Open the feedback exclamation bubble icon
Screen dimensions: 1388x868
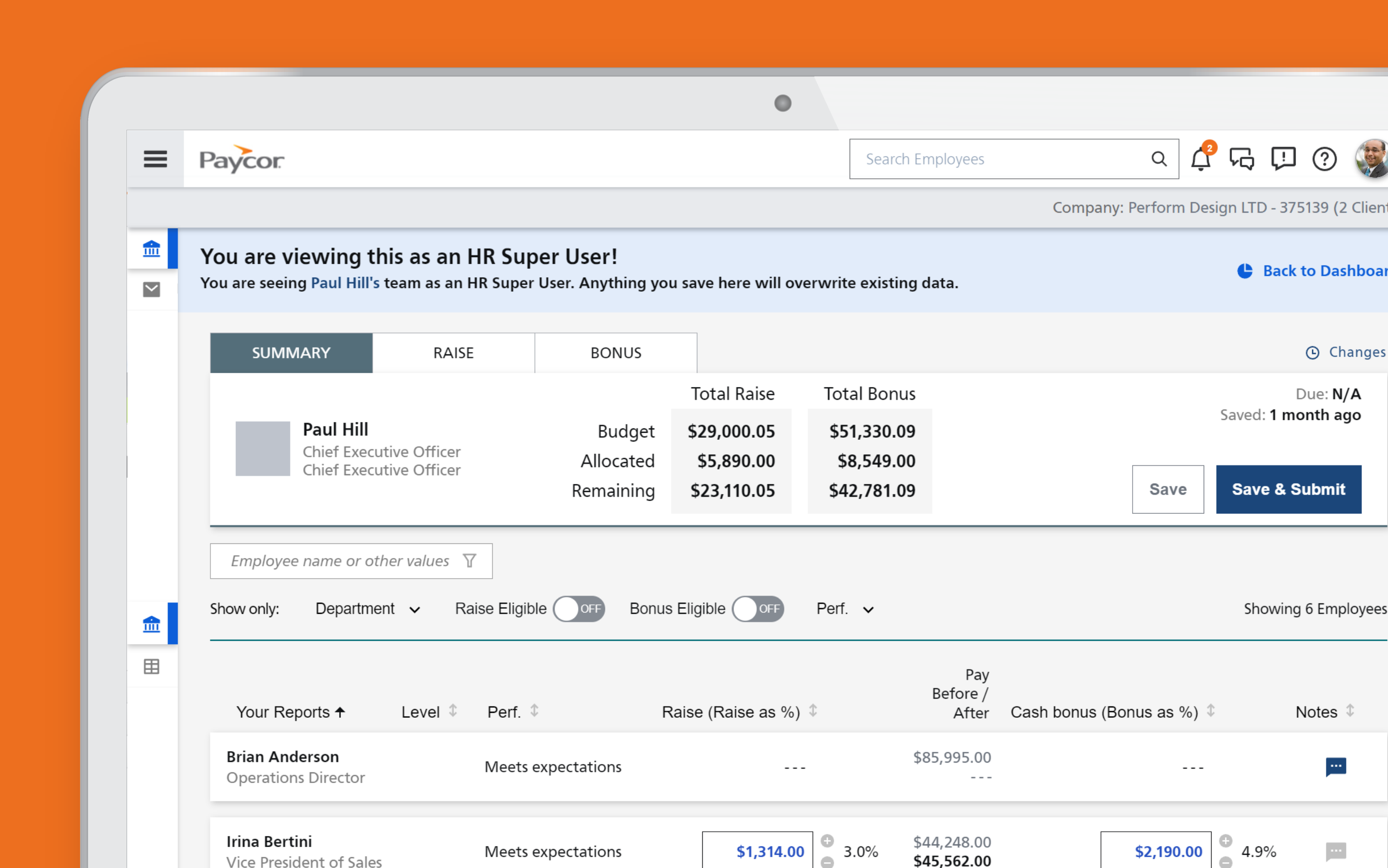[1283, 159]
